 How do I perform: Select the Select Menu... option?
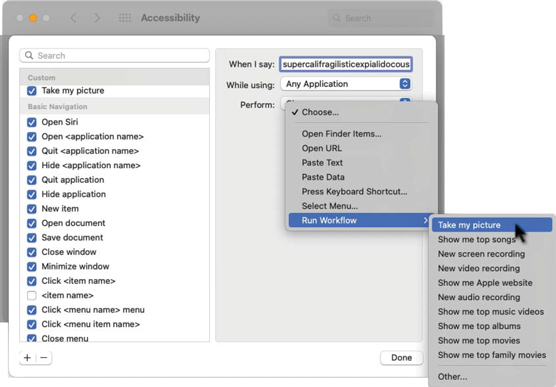[x=361, y=206]
